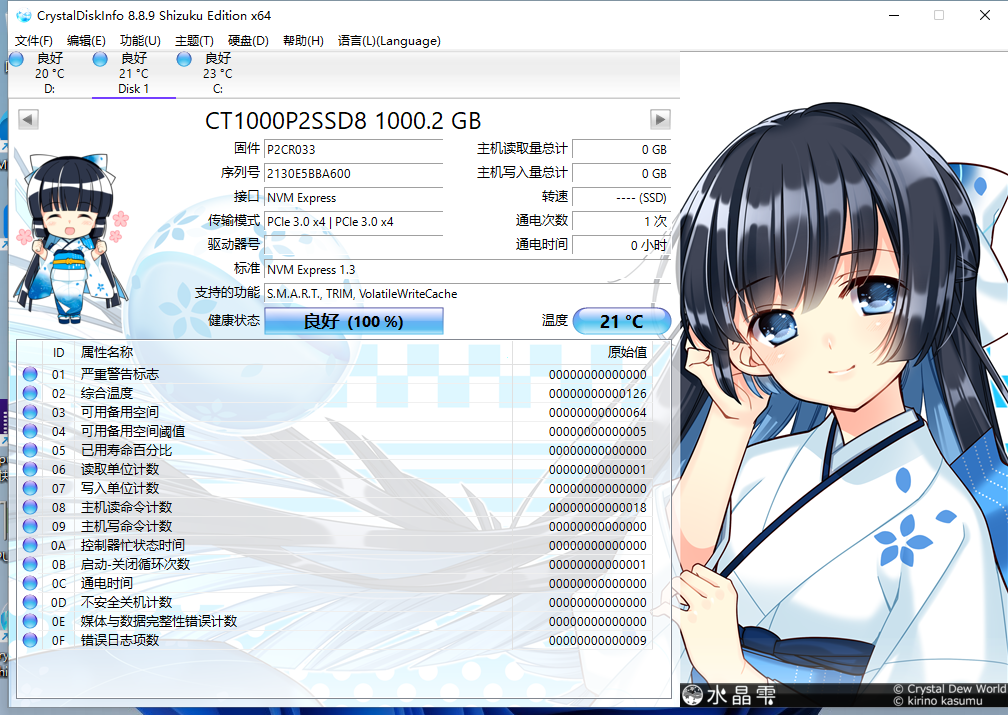Open the 帮助(H) menu
This screenshot has height=715, width=1008.
coord(303,41)
